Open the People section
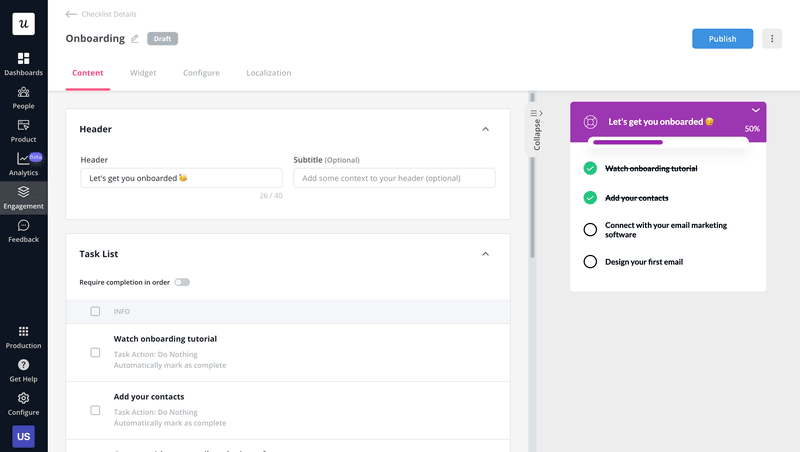The width and height of the screenshot is (800, 452). tap(23, 98)
